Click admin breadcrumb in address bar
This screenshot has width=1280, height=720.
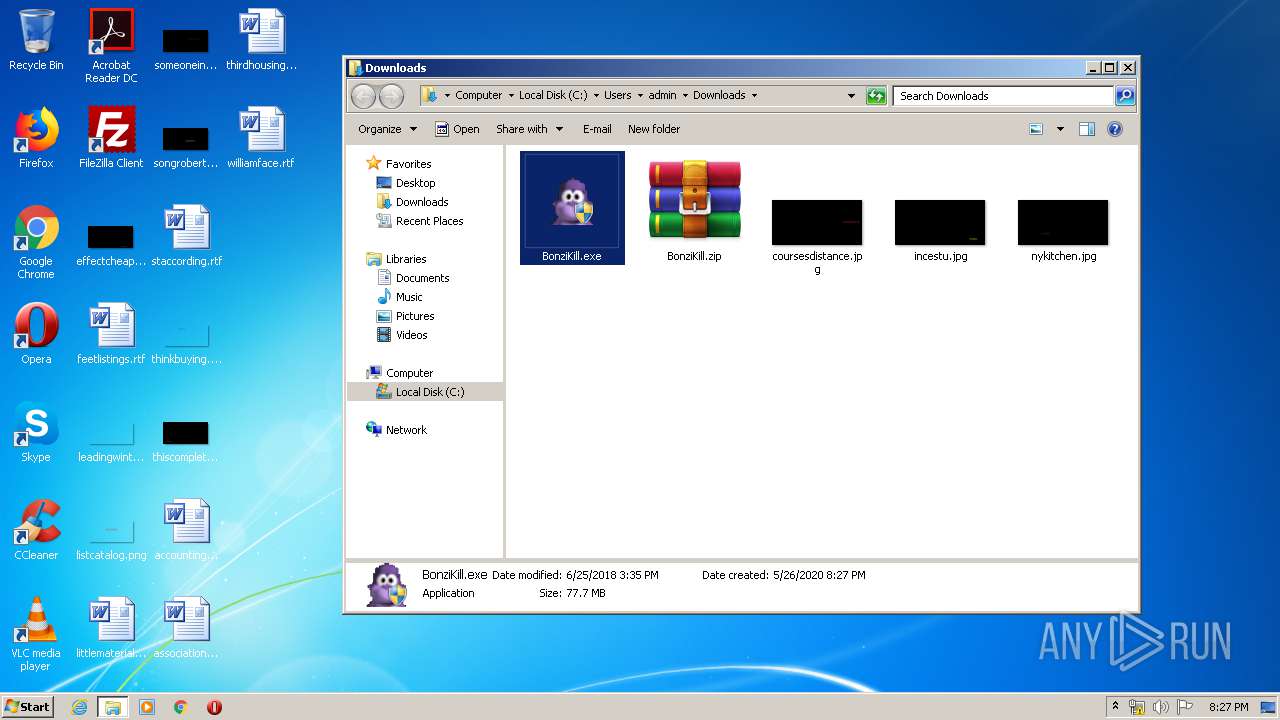(662, 96)
